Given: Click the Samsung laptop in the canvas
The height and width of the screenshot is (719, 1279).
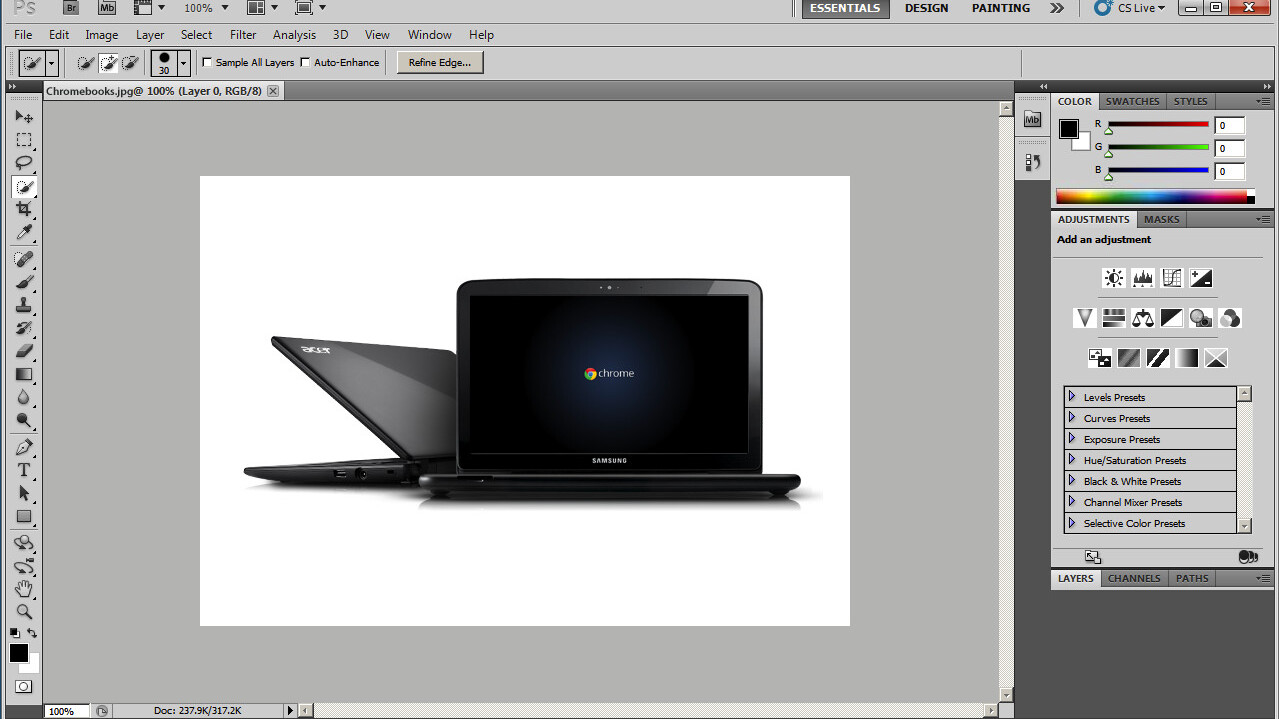Looking at the screenshot, I should tap(610, 390).
